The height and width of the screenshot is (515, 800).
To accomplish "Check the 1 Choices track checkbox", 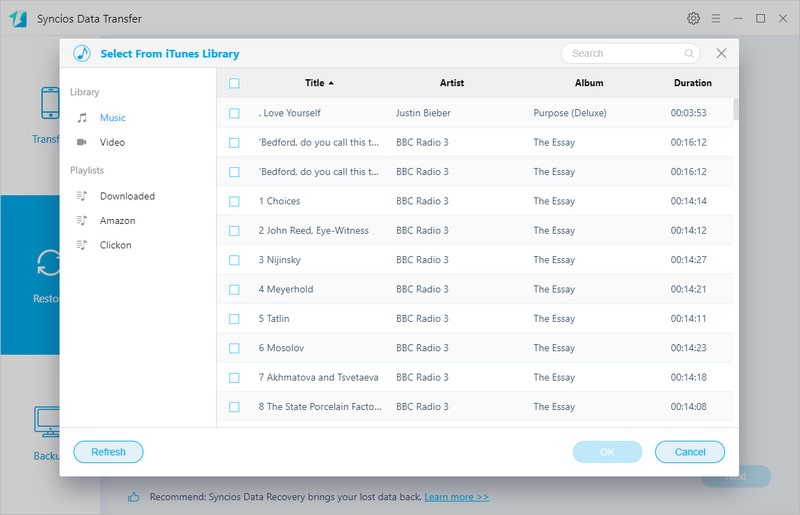I will (x=234, y=202).
